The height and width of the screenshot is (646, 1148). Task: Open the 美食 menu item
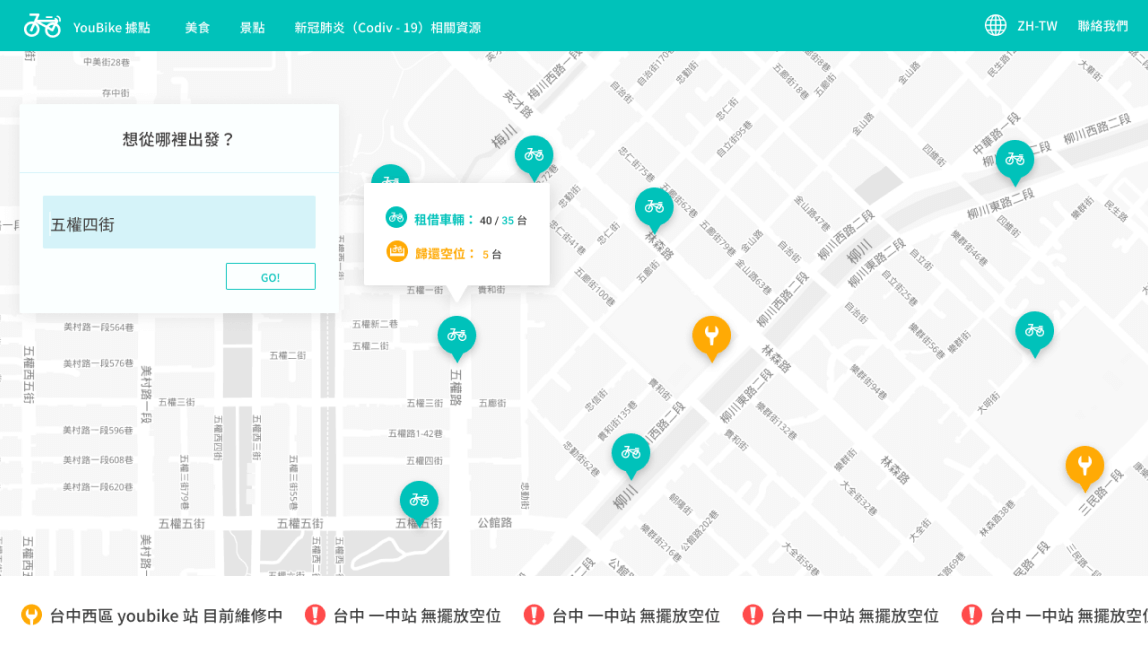(x=197, y=27)
